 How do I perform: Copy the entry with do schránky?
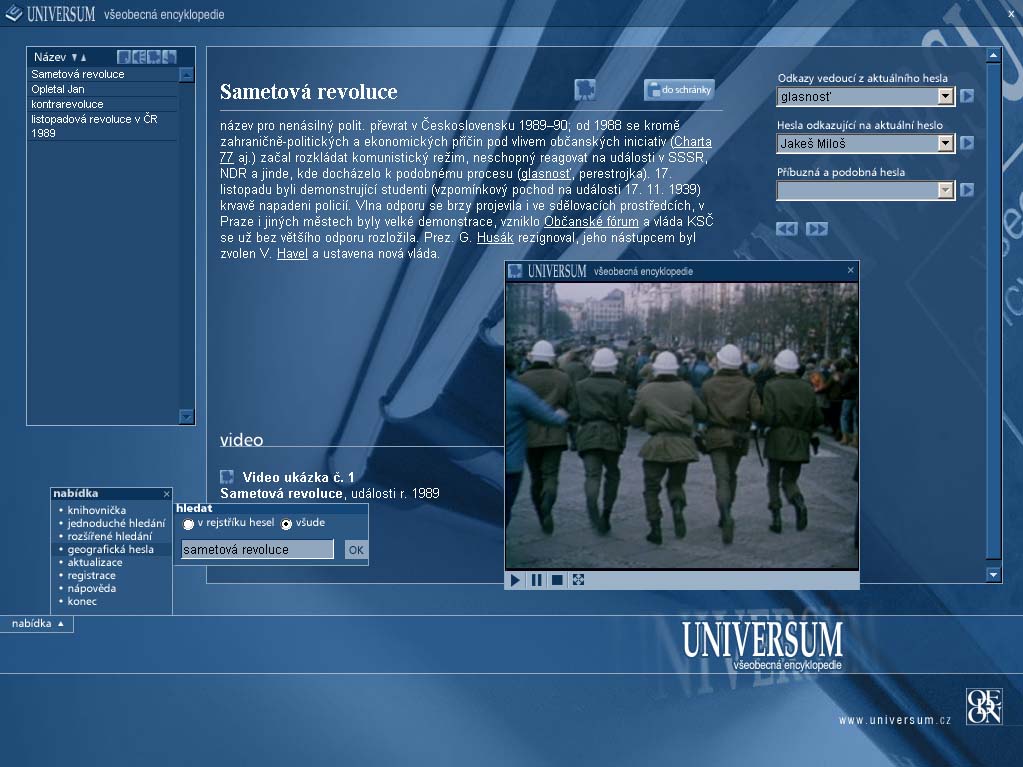click(679, 90)
